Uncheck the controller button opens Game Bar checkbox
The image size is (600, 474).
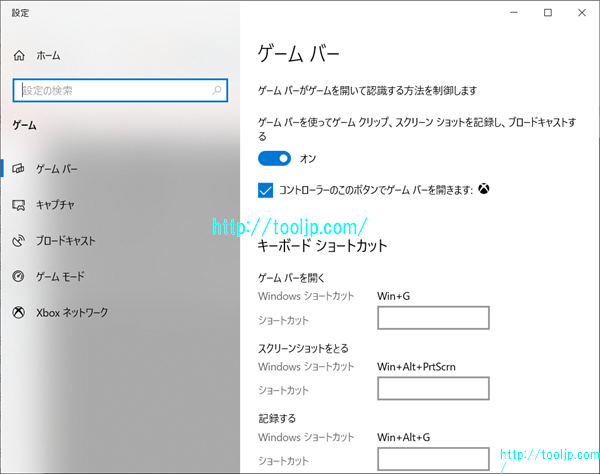[266, 190]
